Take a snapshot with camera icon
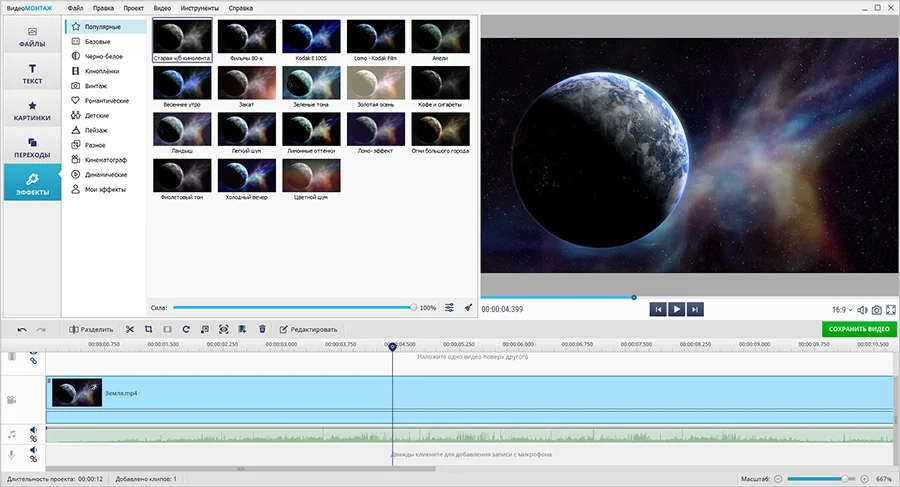This screenshot has height=487, width=900. pyautogui.click(x=876, y=310)
